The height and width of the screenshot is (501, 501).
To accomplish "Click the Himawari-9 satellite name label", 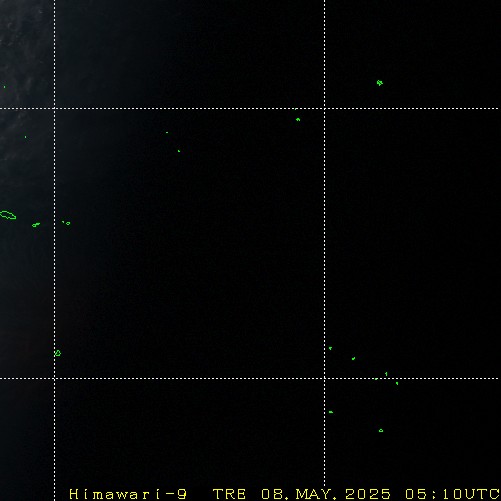I will (x=128, y=494).
